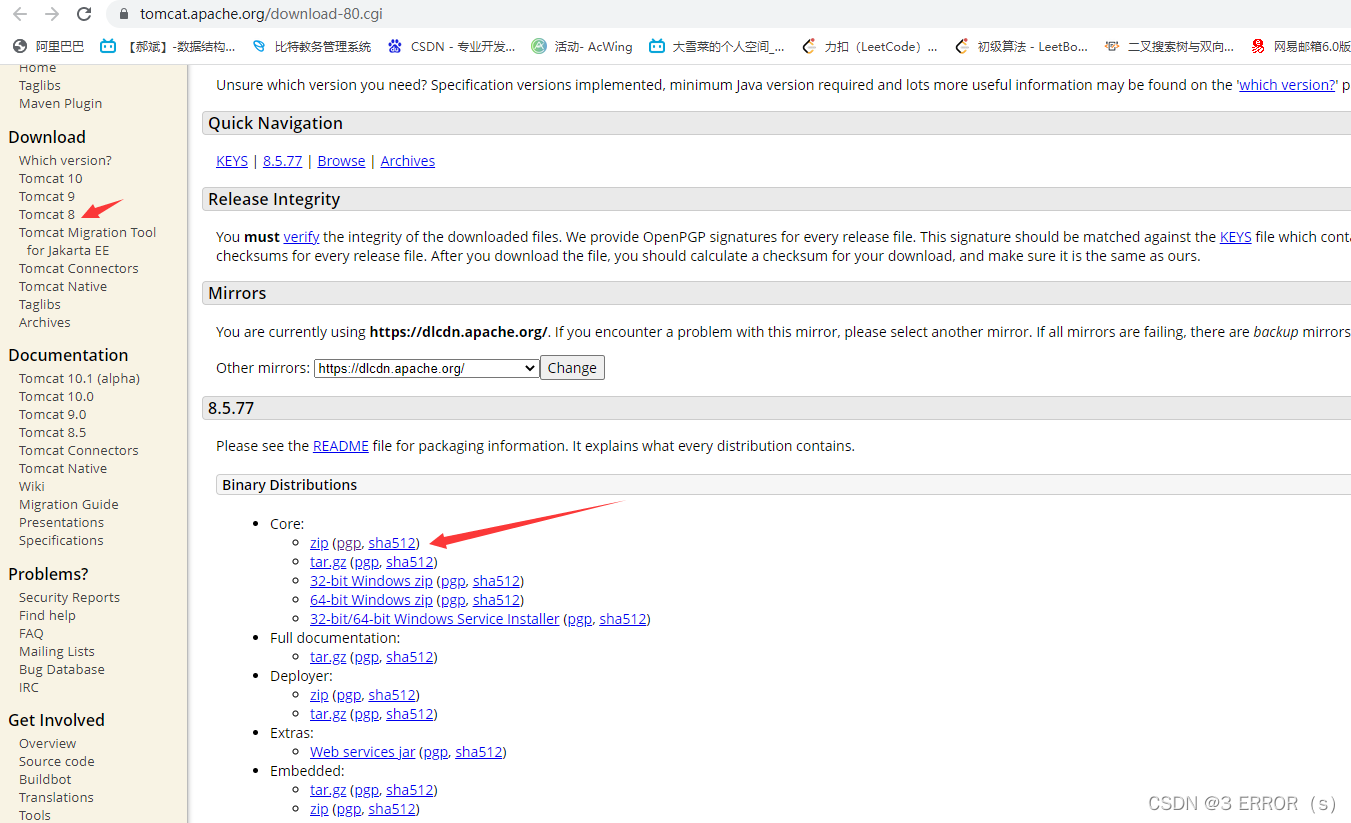Viewport: 1351px width, 823px height.
Task: Open the Mailing Lists sidebar link
Action: coord(57,651)
